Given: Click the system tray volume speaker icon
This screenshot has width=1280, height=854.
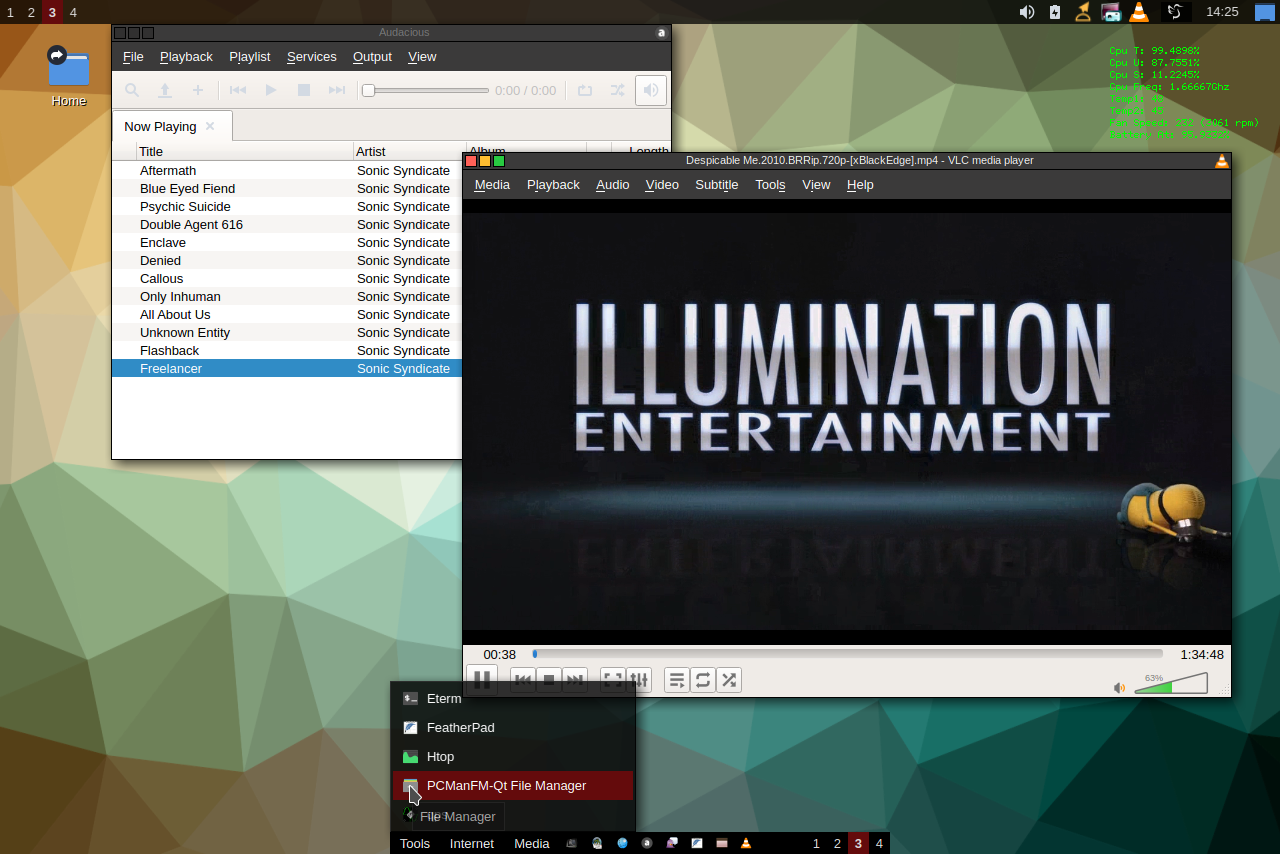Looking at the screenshot, I should [1027, 12].
